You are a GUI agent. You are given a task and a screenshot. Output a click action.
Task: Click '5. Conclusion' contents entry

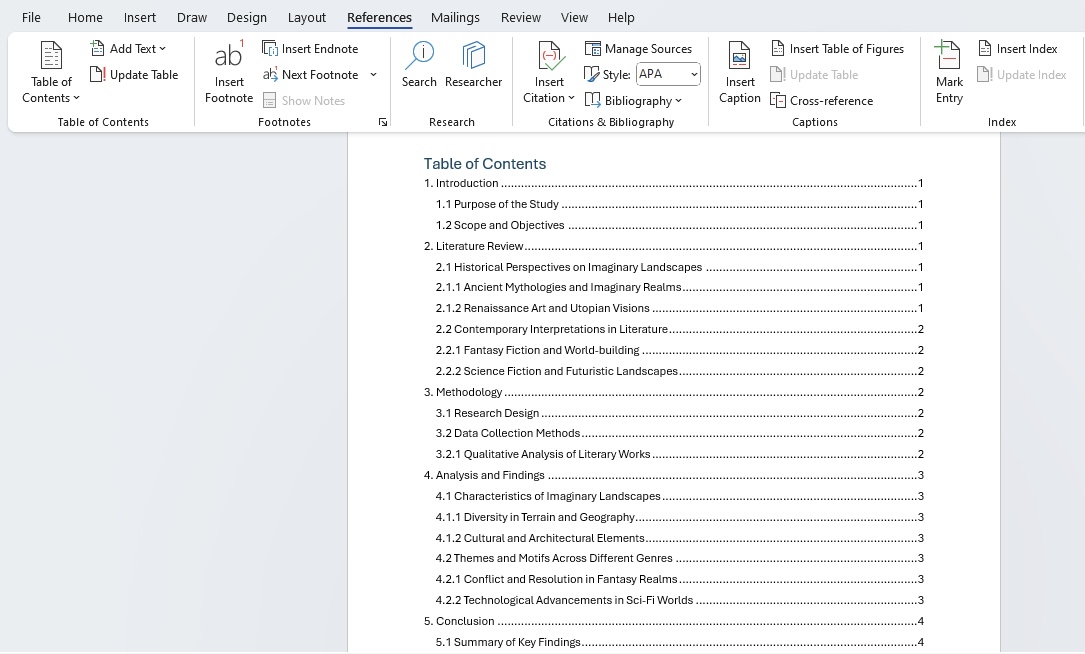(673, 621)
